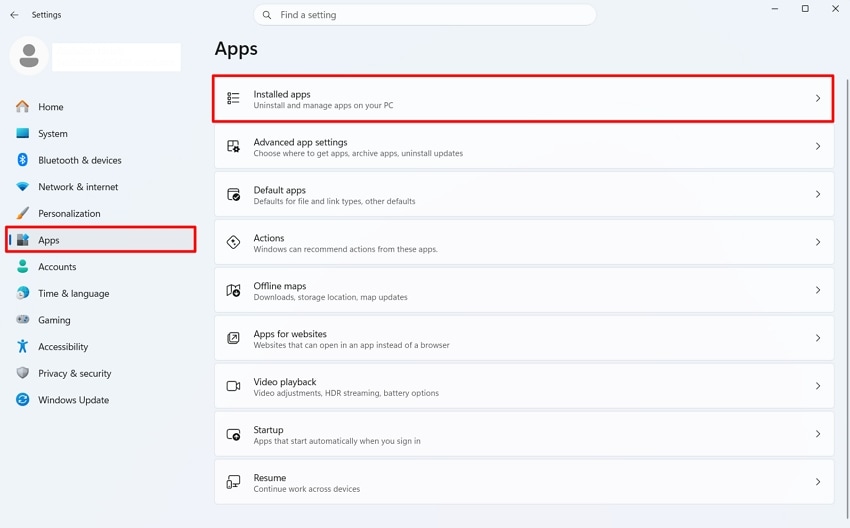Click the Personalization paintbrush icon
The height and width of the screenshot is (528, 850).
pos(22,213)
